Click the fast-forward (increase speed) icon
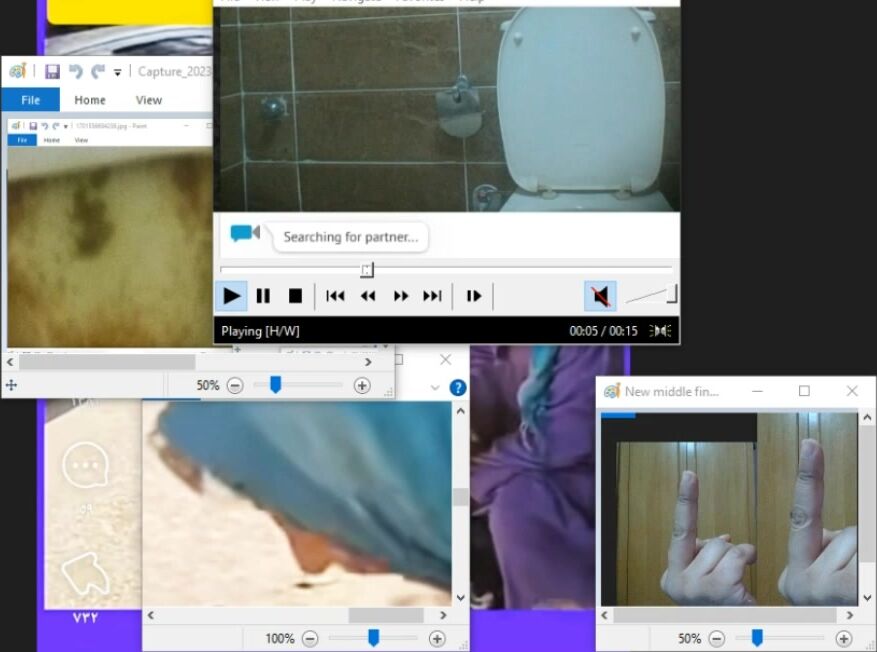Screen dimensions: 877x652 pyautogui.click(x=401, y=296)
